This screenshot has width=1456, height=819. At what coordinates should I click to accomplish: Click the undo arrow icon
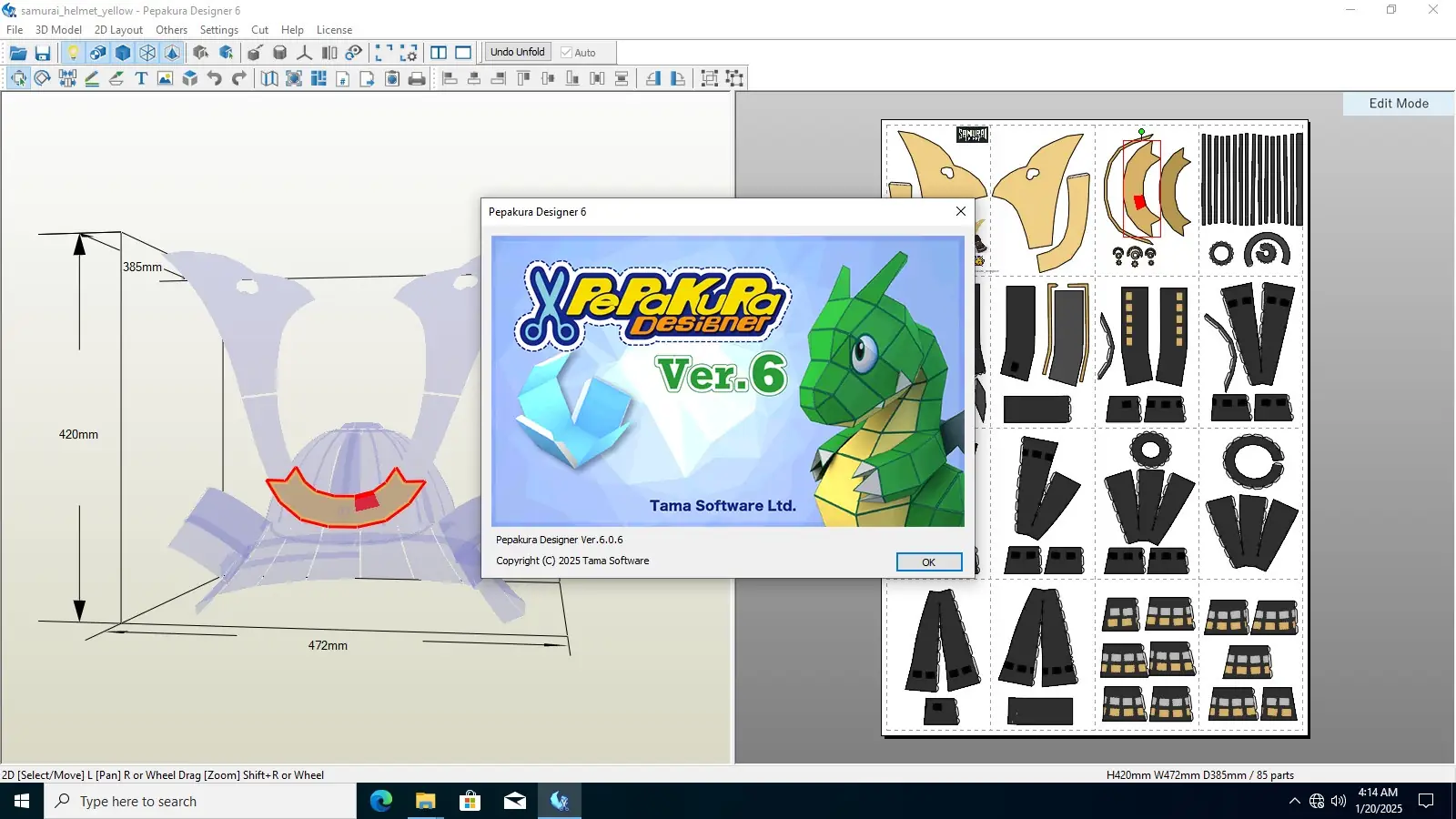[x=215, y=79]
